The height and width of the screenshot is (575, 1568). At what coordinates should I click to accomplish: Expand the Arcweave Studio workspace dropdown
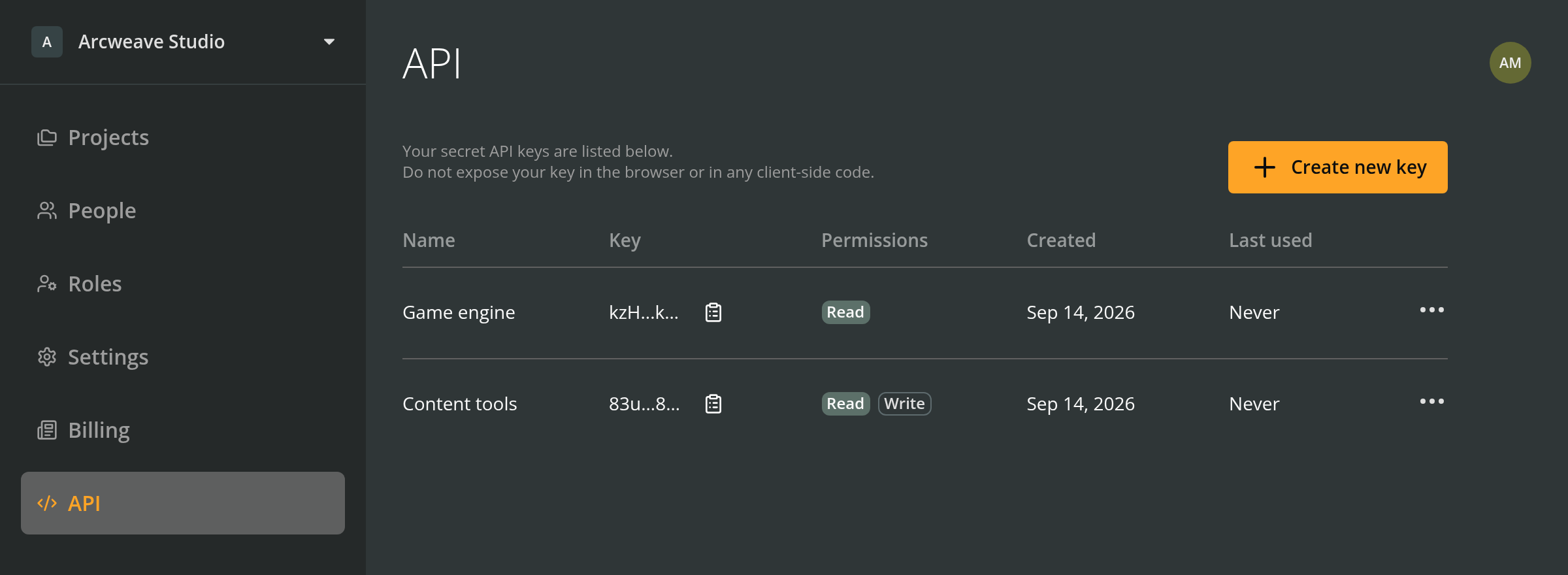[329, 42]
